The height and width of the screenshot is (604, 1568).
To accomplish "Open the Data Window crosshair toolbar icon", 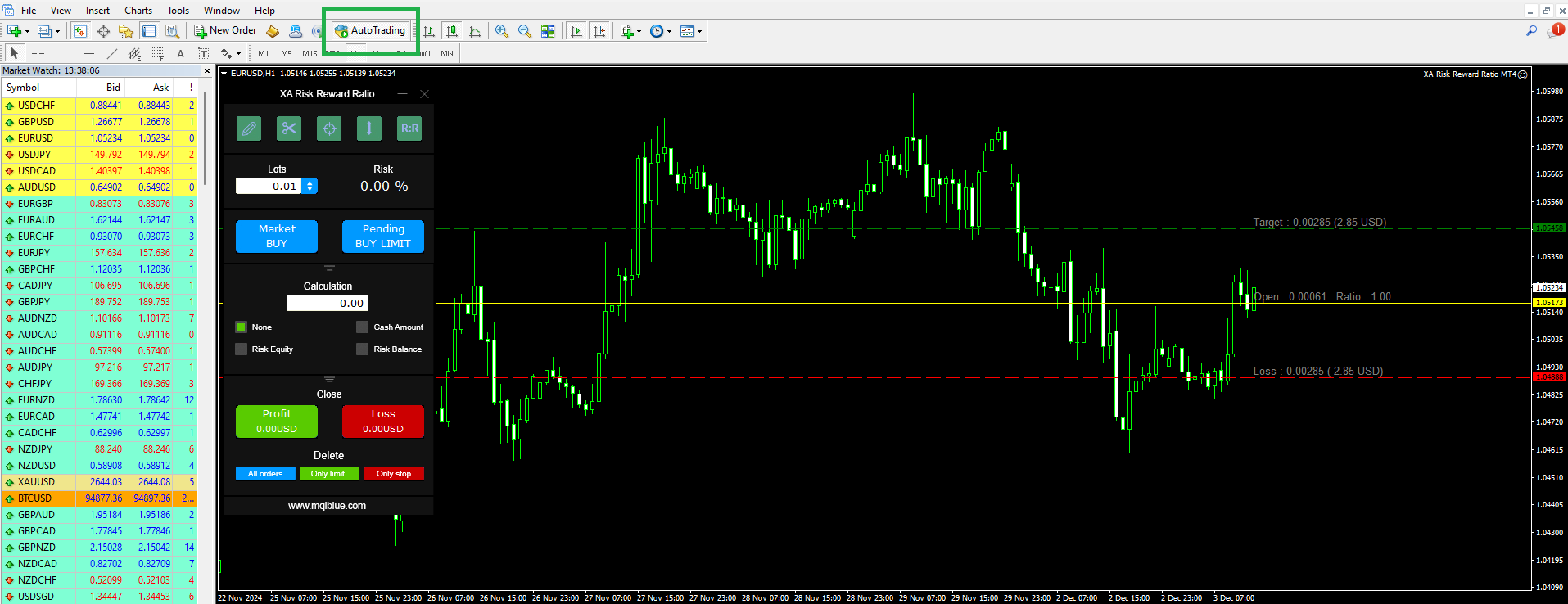I will tap(103, 31).
